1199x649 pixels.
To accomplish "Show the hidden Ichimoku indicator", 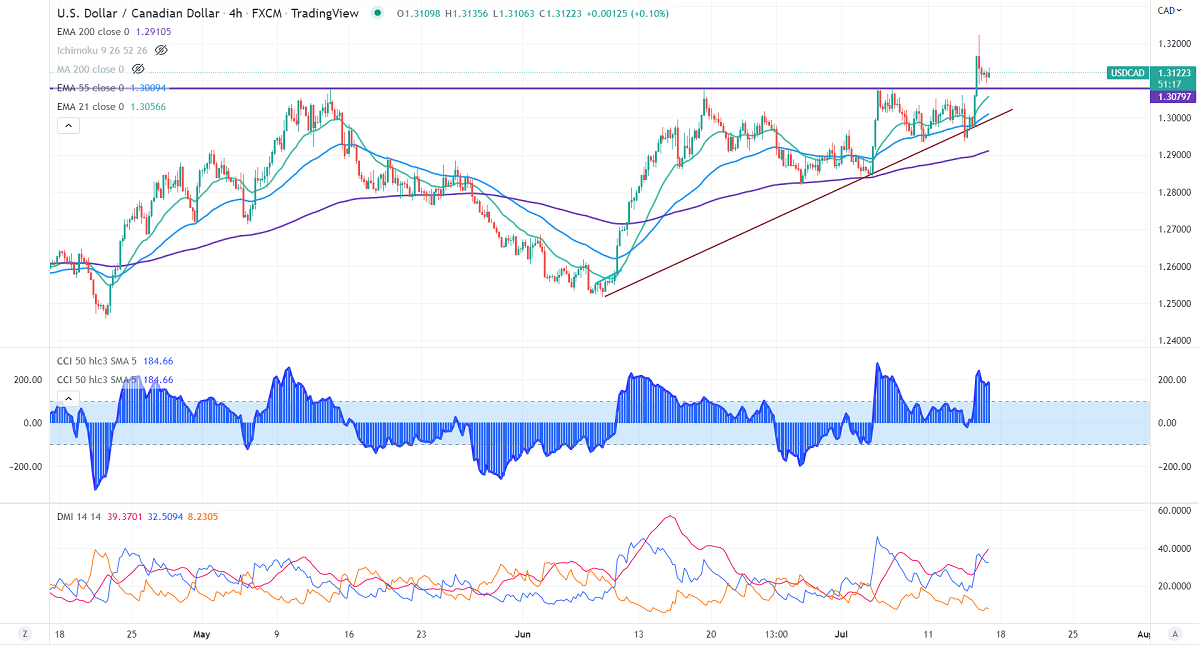I will point(161,50).
